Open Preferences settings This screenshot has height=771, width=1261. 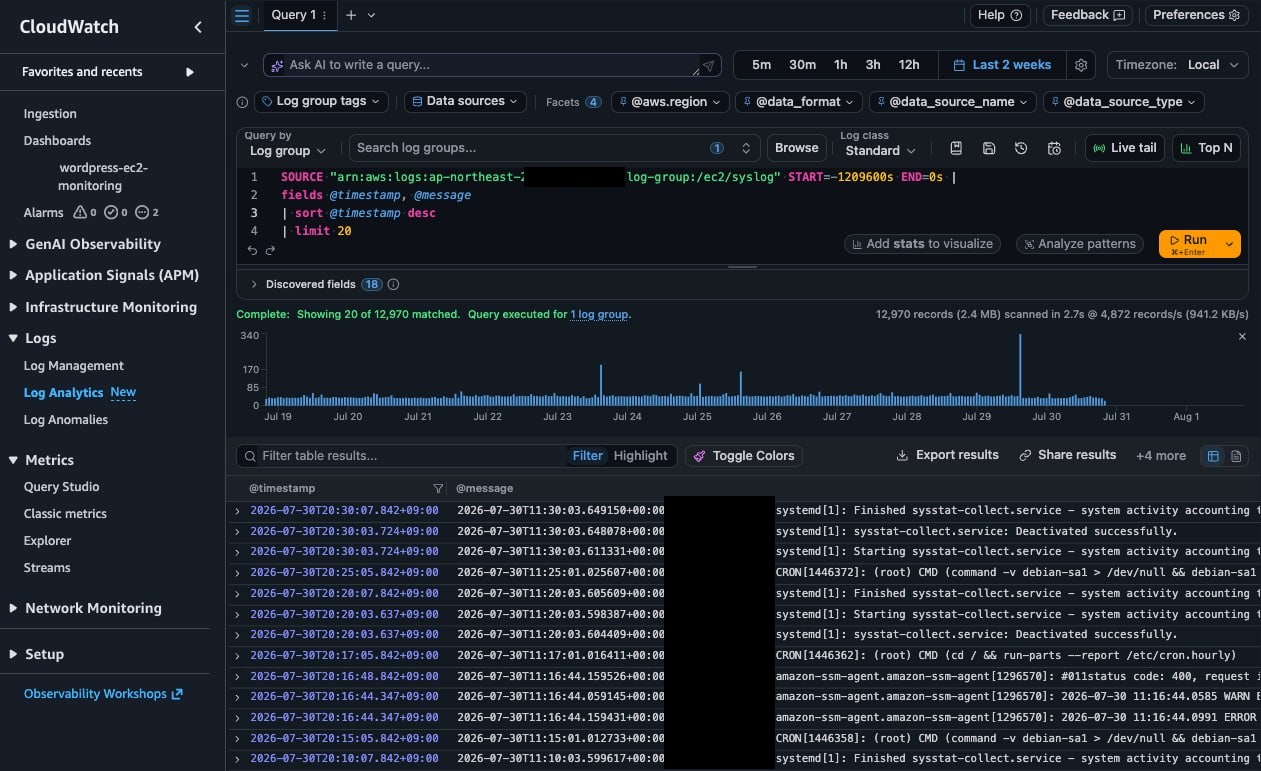1196,15
